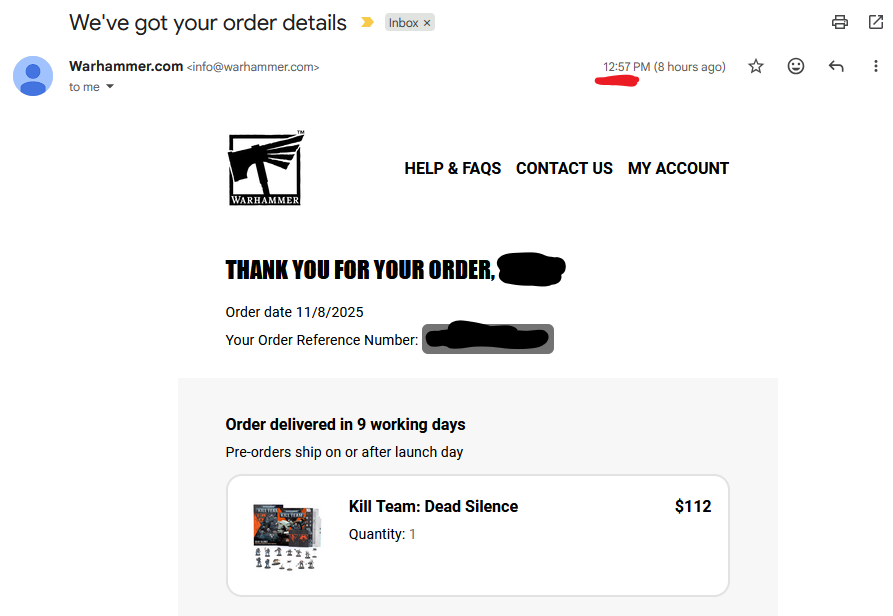893x616 pixels.
Task: Add an emoji reaction to the email
Action: tap(796, 67)
